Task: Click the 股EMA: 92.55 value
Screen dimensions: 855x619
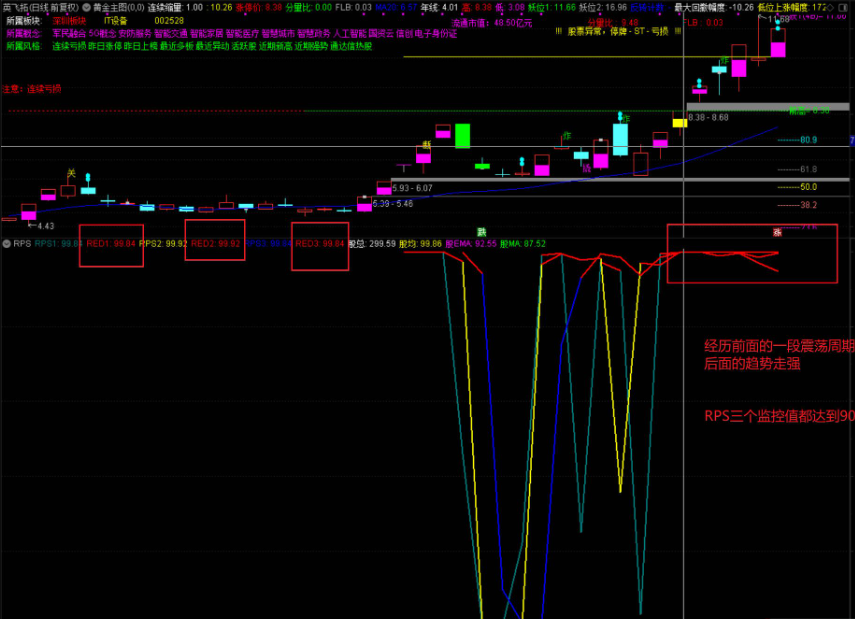Action: tap(471, 244)
